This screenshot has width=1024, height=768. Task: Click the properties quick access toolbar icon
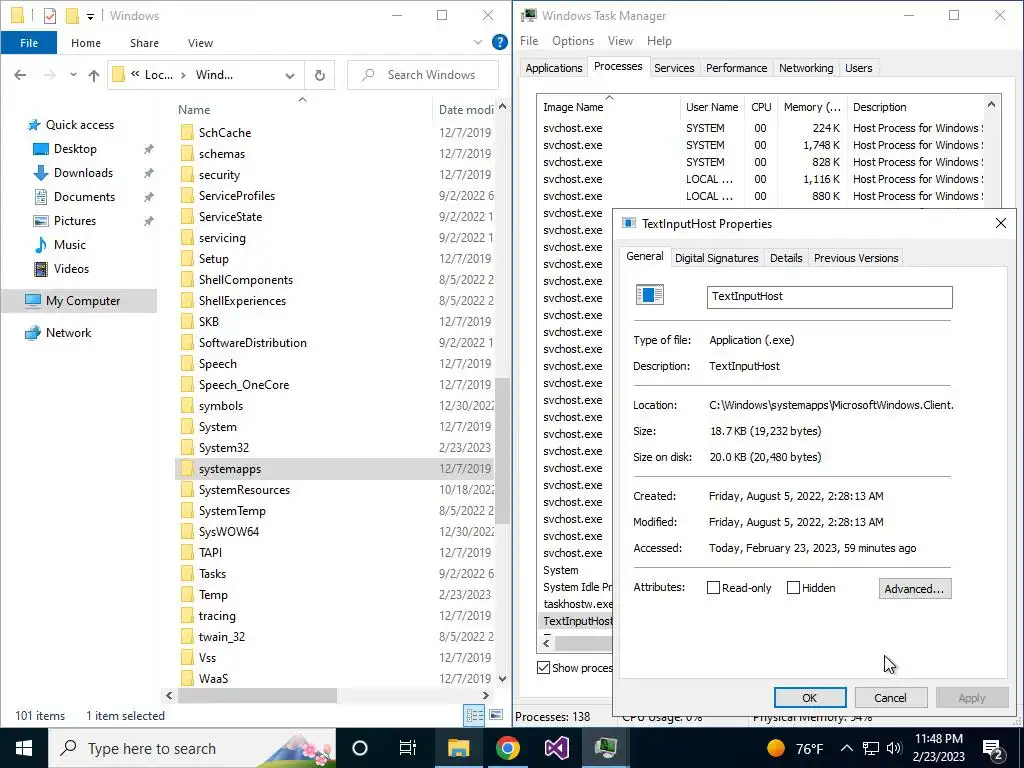tap(50, 16)
